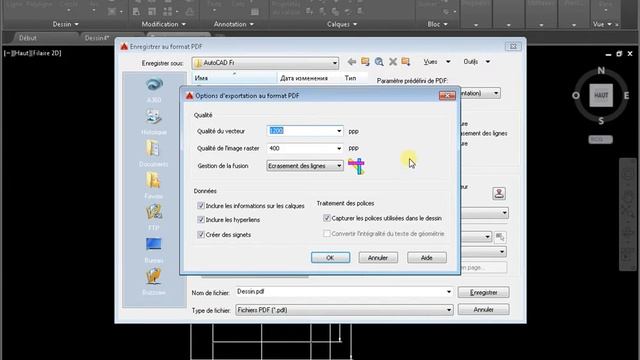Click the search the web icon
This screenshot has height=360, width=640.
pyautogui.click(x=379, y=62)
